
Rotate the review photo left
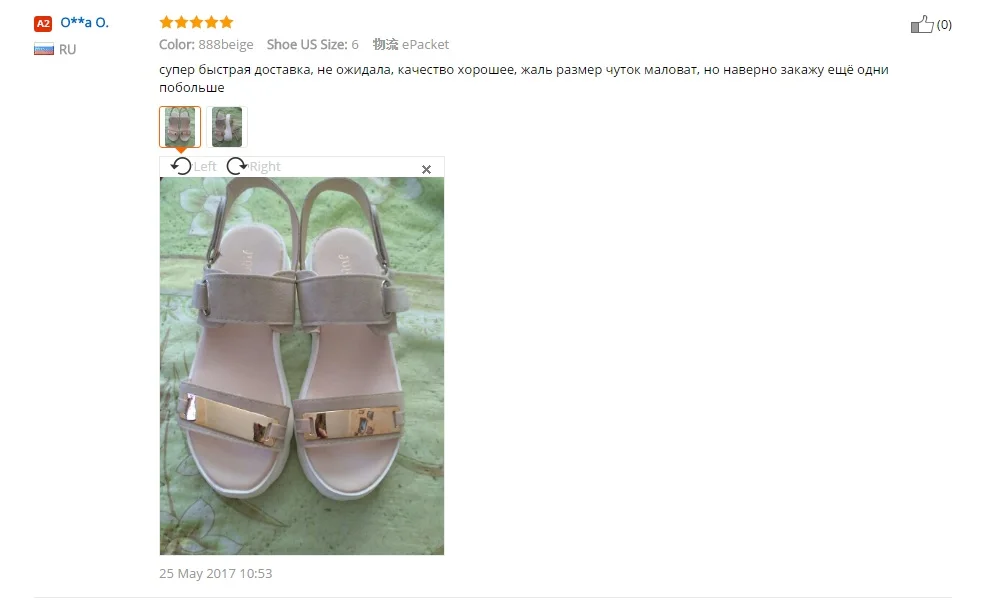tap(182, 166)
